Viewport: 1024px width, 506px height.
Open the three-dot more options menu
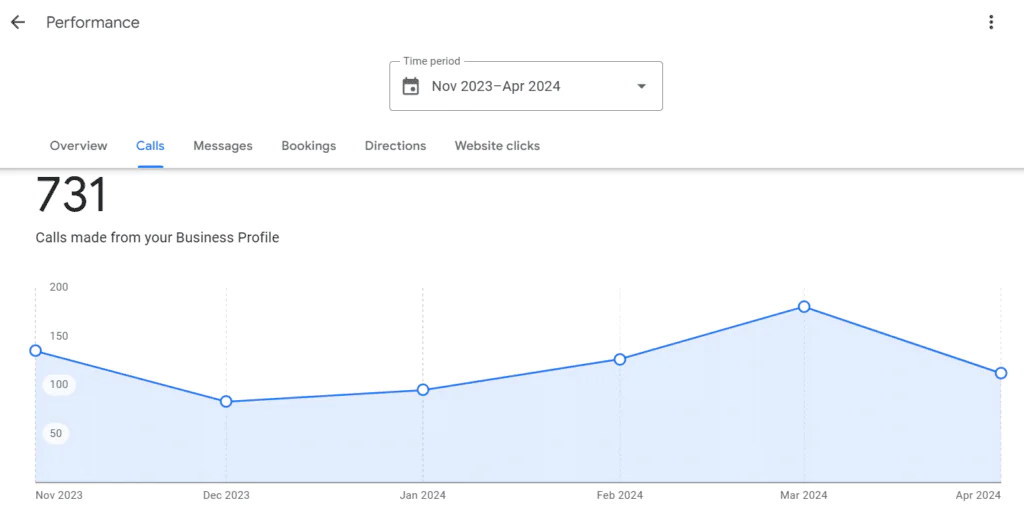[991, 22]
